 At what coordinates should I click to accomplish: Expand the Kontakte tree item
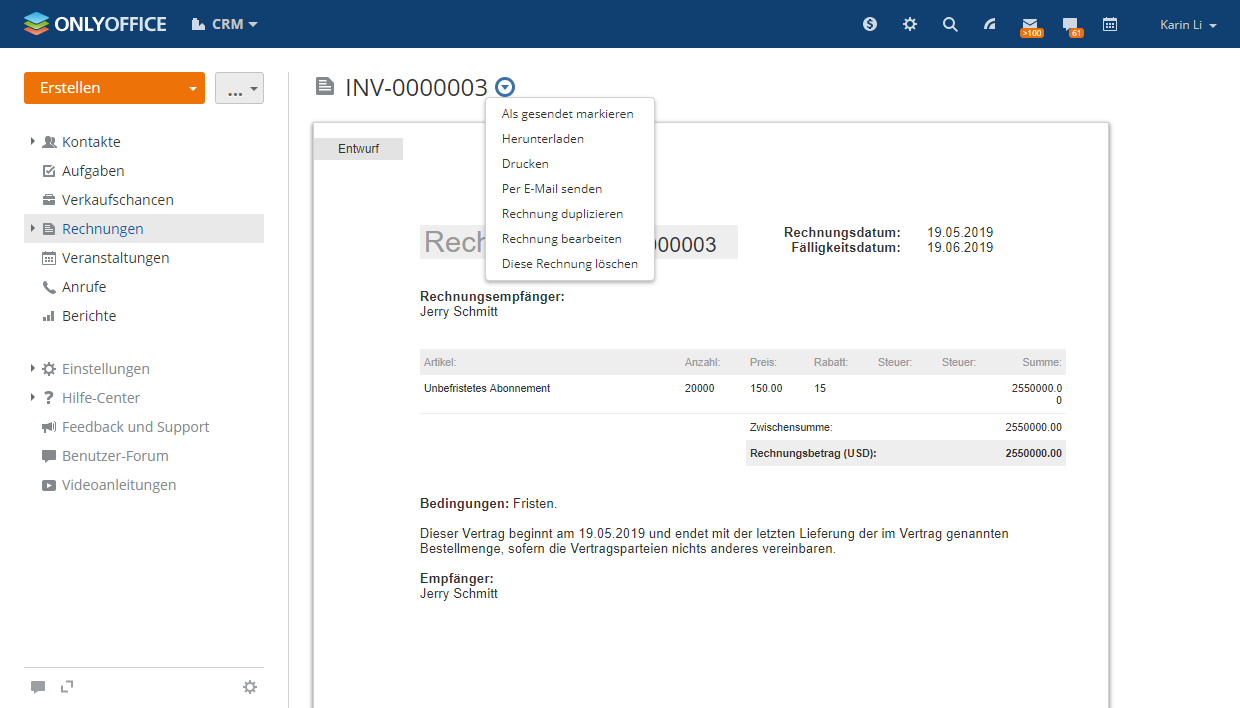point(33,142)
